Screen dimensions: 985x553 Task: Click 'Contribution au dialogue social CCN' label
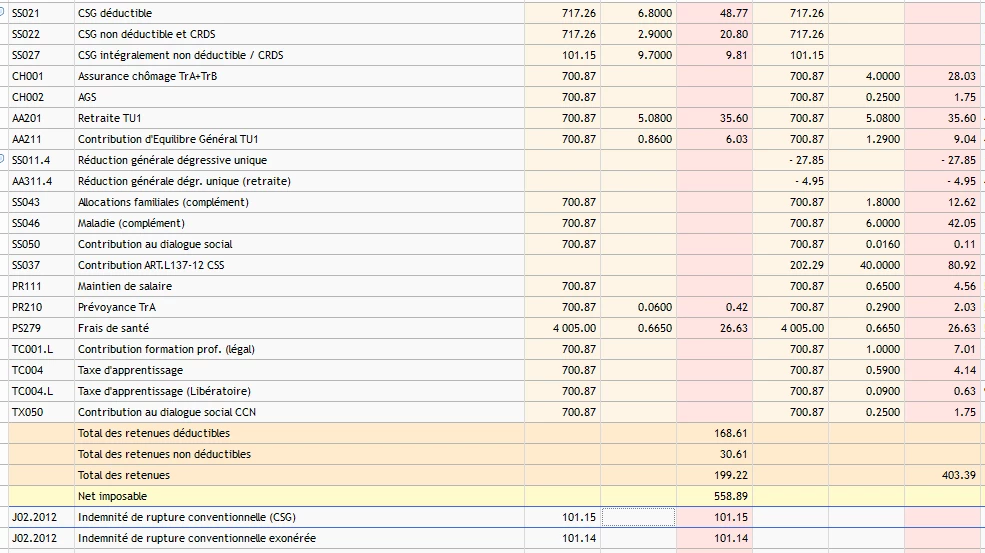click(x=166, y=412)
